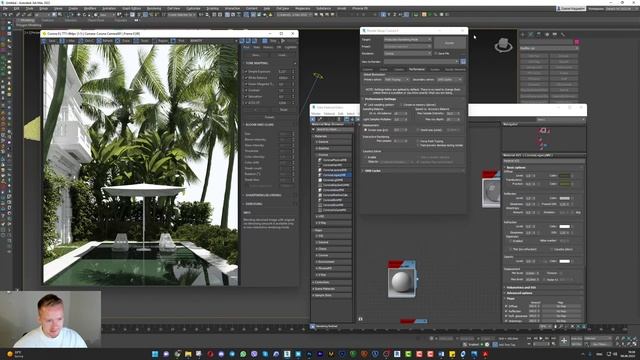This screenshot has width=640, height=360.
Task: Click the Play Animation button
Action: coord(542,338)
